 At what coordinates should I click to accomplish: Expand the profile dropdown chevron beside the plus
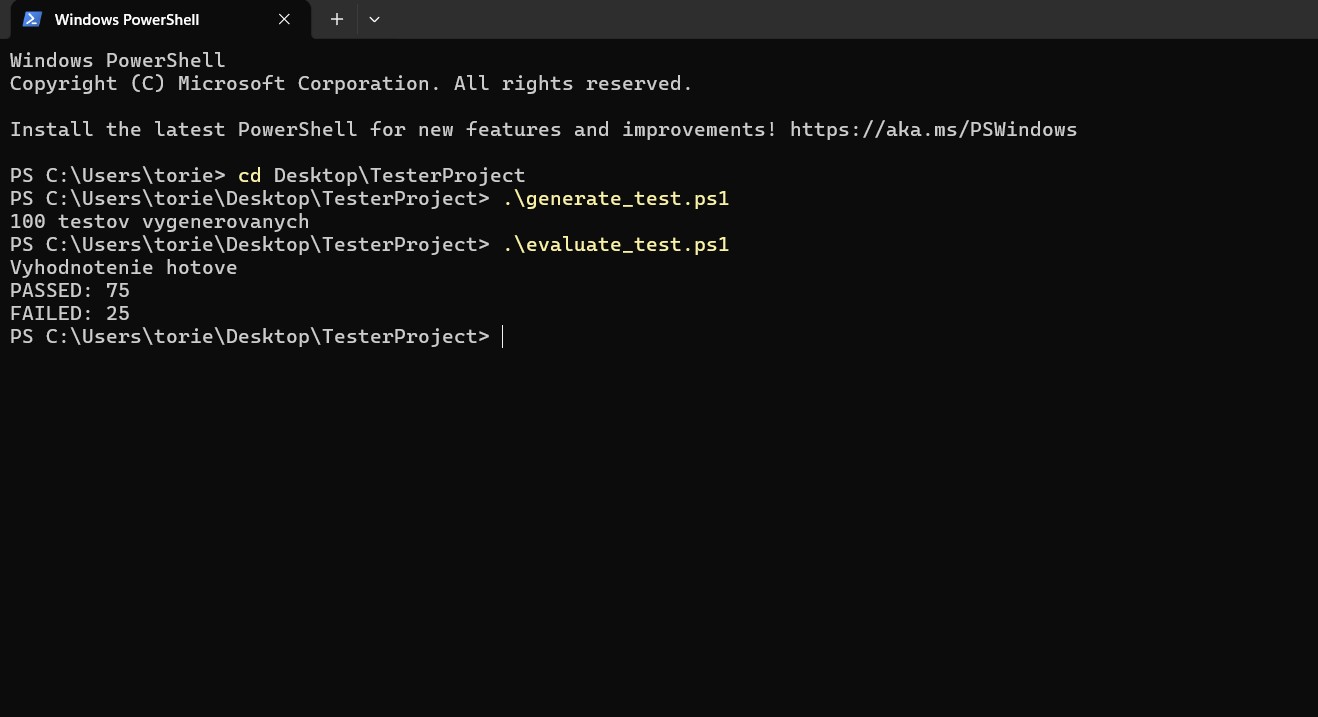coord(374,19)
